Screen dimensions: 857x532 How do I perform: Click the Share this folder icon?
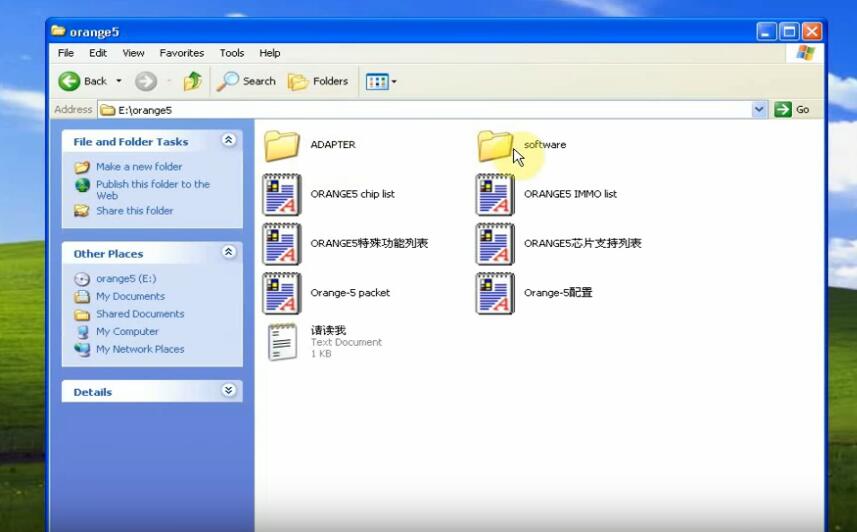[82, 211]
